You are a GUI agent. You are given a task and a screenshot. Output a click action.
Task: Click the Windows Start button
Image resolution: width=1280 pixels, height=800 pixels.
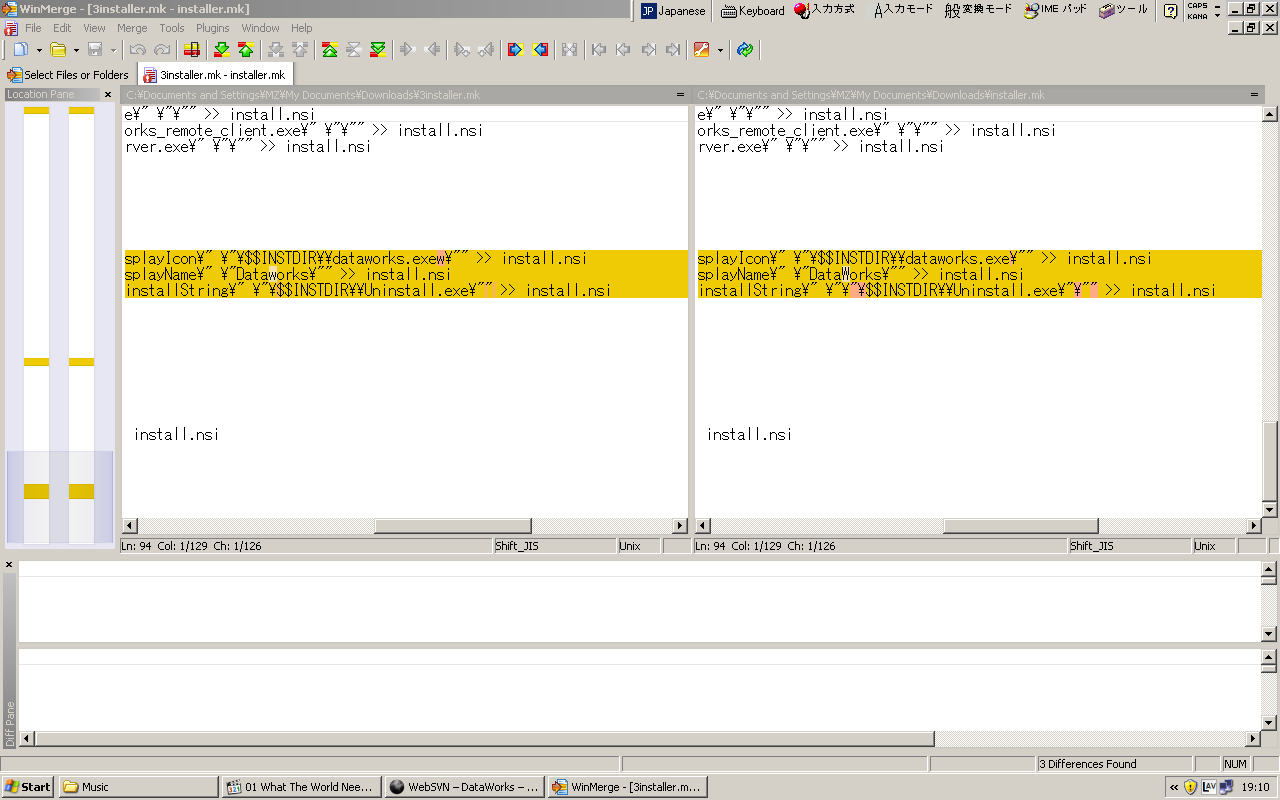28,787
